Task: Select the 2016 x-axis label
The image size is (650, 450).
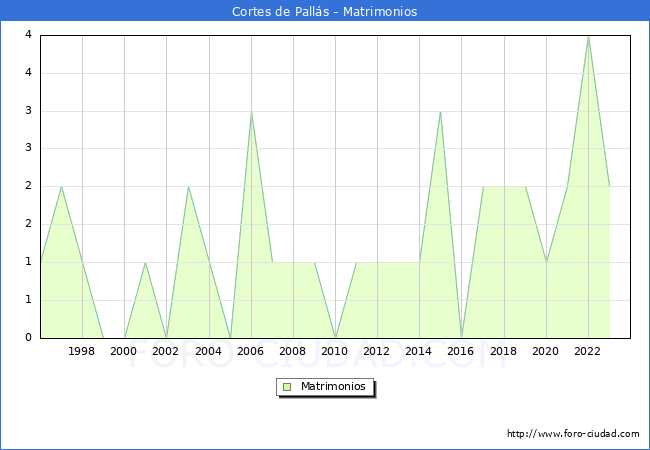Action: tap(461, 351)
